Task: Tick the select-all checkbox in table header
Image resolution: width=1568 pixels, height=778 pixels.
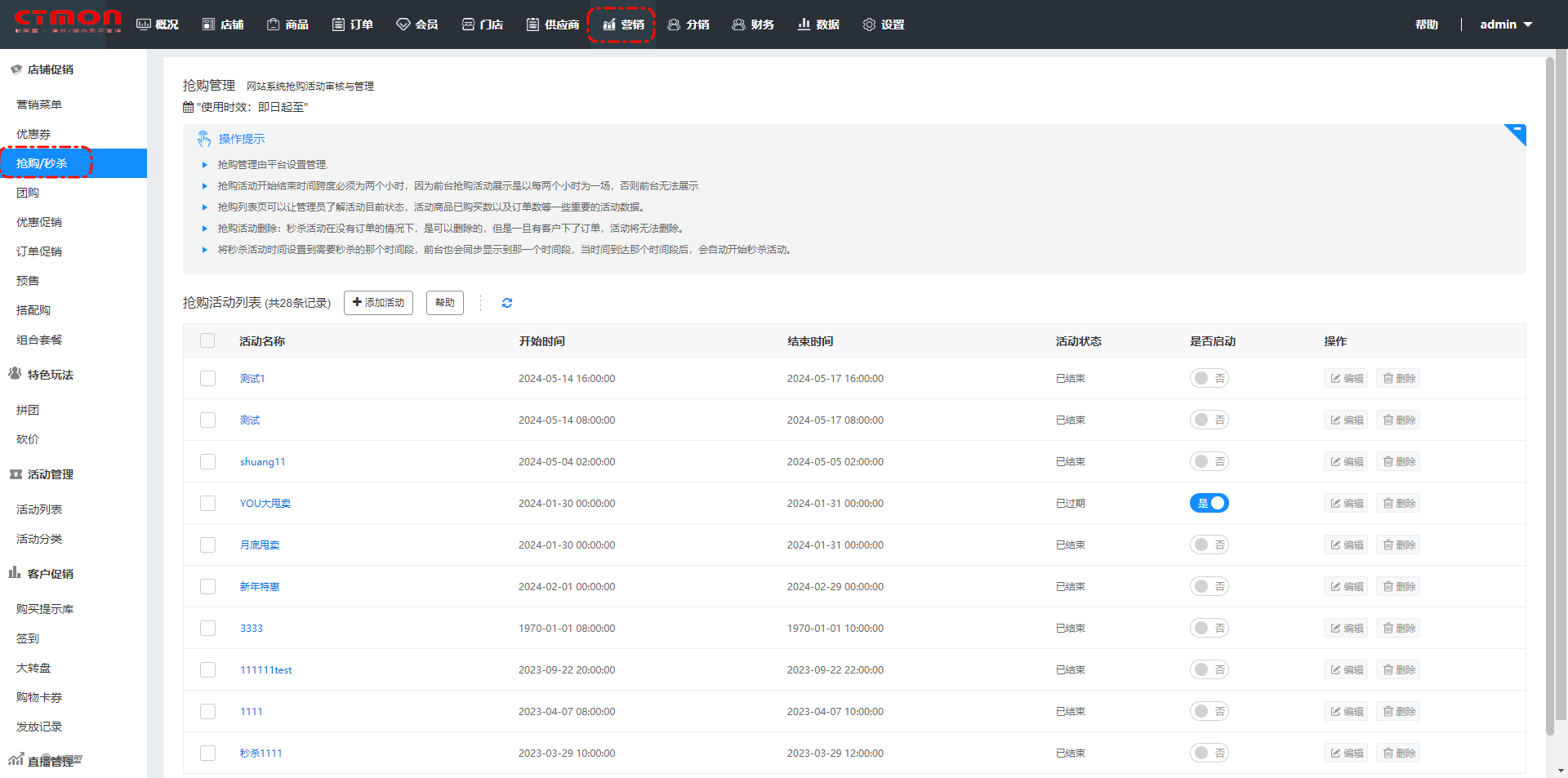Action: click(x=207, y=341)
